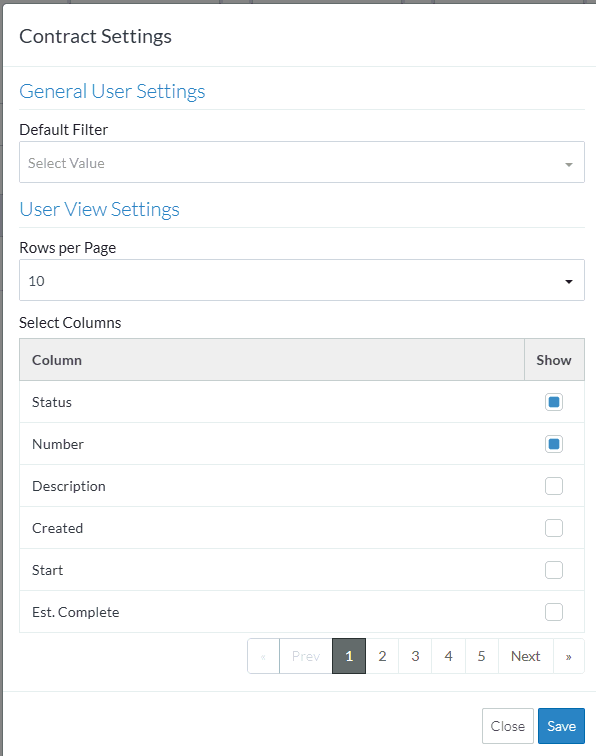This screenshot has height=756, width=596.
Task: Open the Default Filter dropdown
Action: pyautogui.click(x=302, y=162)
